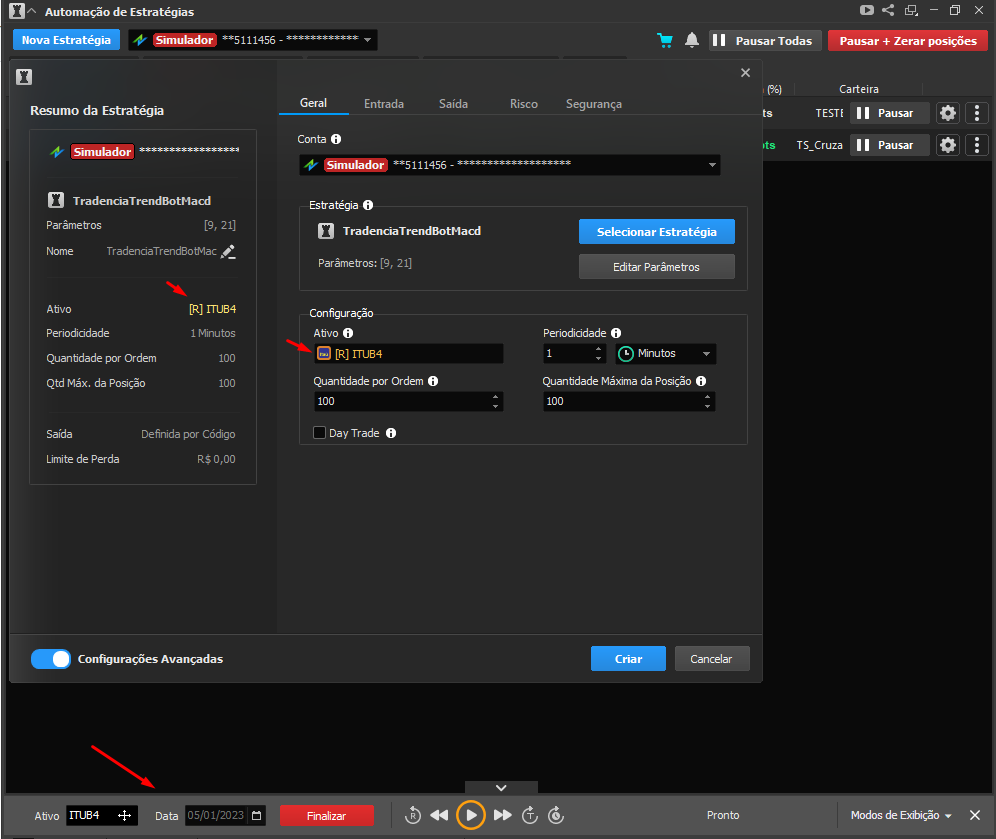Open replay speed timer control
Viewport: 996px width, 839px height.
(x=556, y=815)
